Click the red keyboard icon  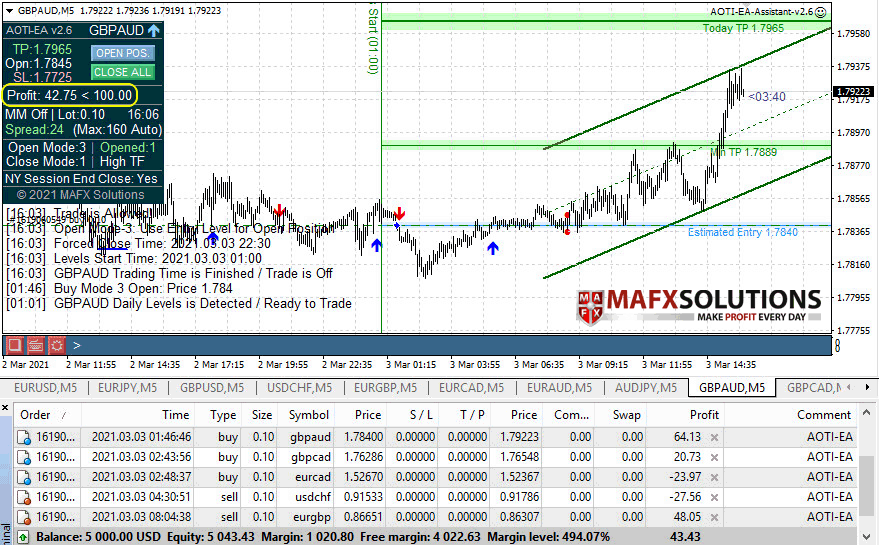(x=36, y=345)
